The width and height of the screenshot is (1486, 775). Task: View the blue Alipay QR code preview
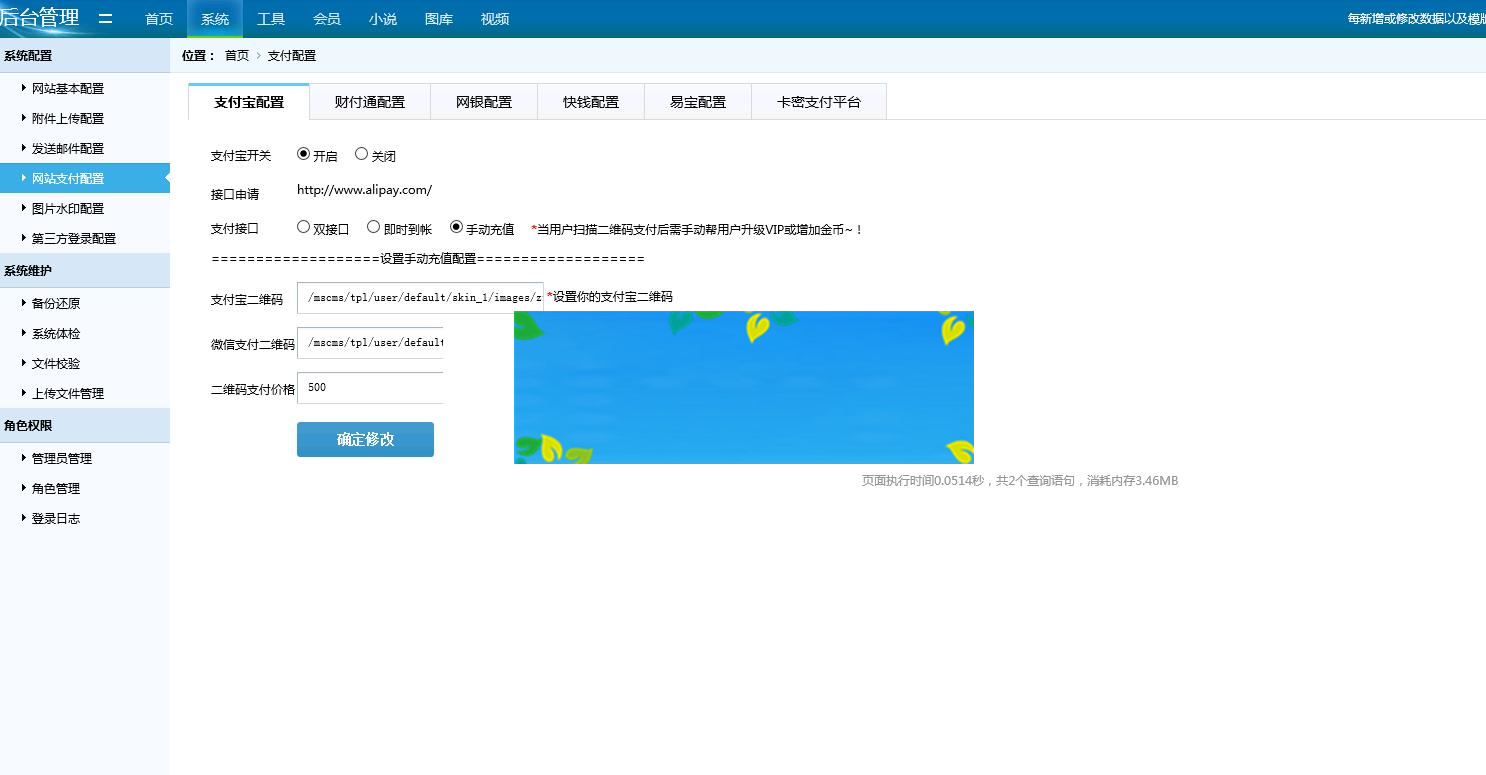743,387
